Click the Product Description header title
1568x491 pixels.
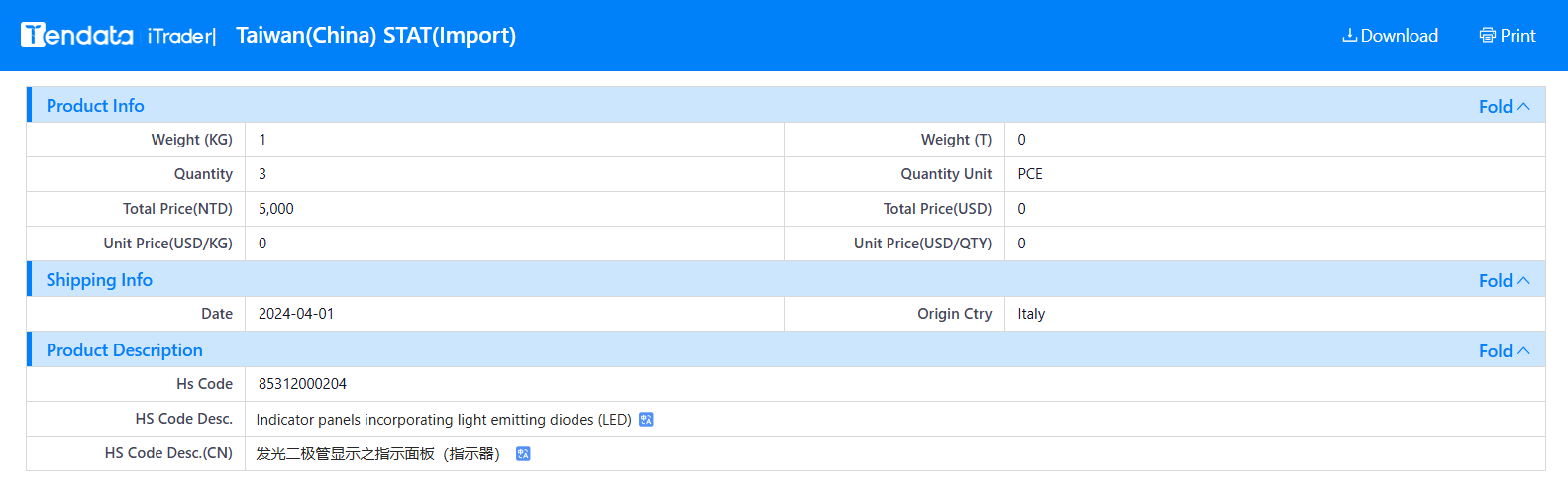(x=124, y=350)
